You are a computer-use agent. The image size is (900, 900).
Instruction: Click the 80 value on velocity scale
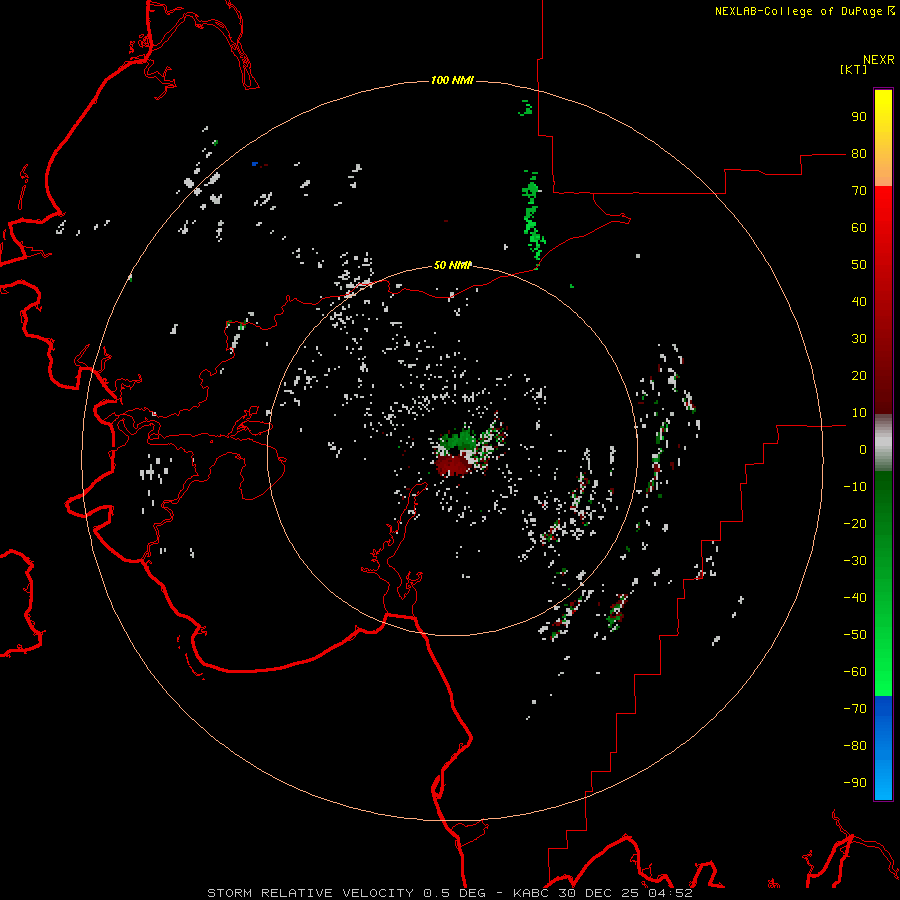pos(859,153)
